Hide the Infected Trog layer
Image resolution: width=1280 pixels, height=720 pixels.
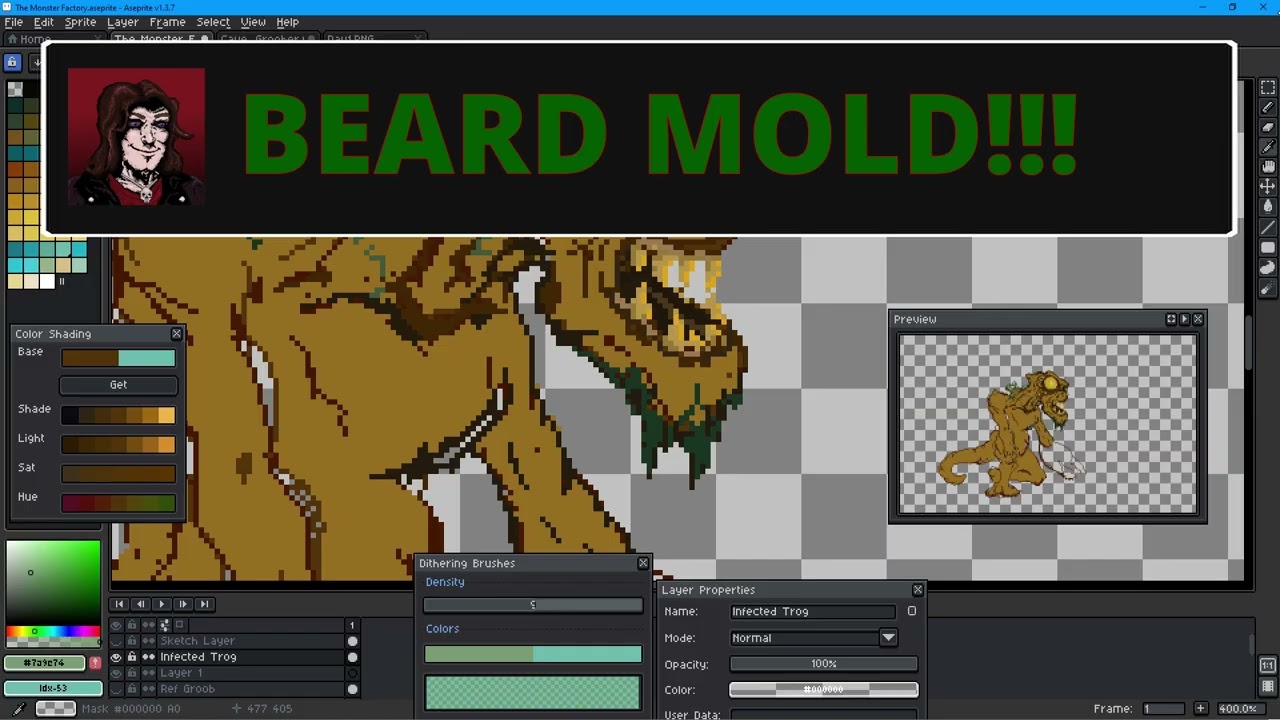(x=116, y=657)
